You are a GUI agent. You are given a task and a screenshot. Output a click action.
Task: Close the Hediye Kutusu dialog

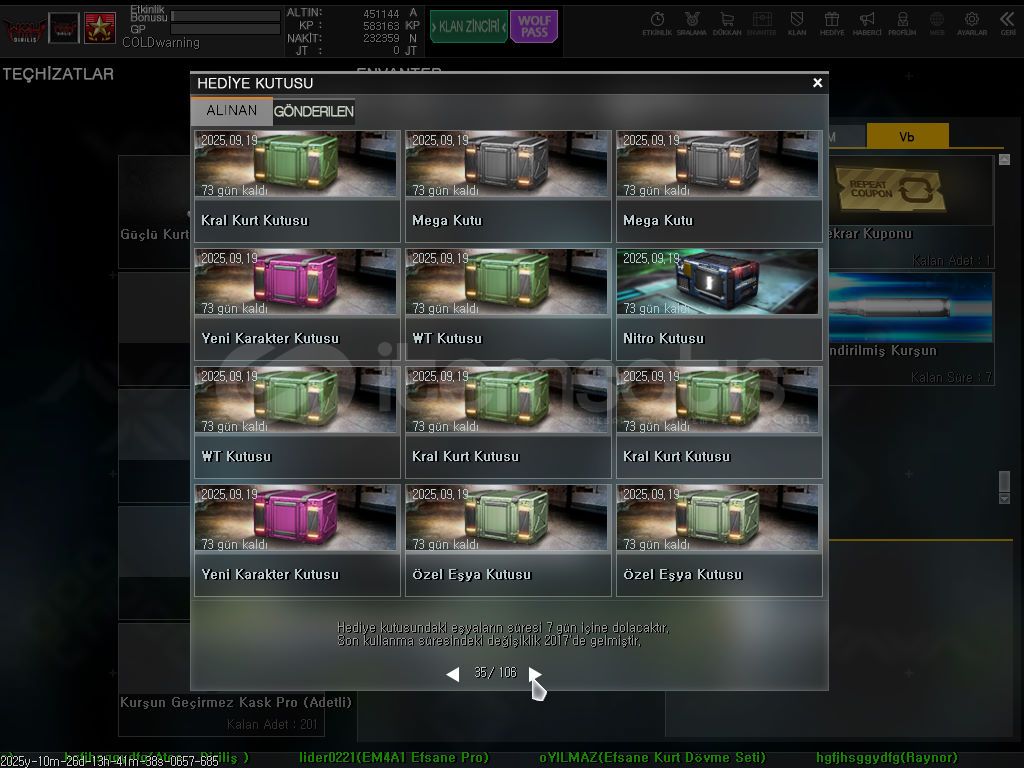click(817, 83)
